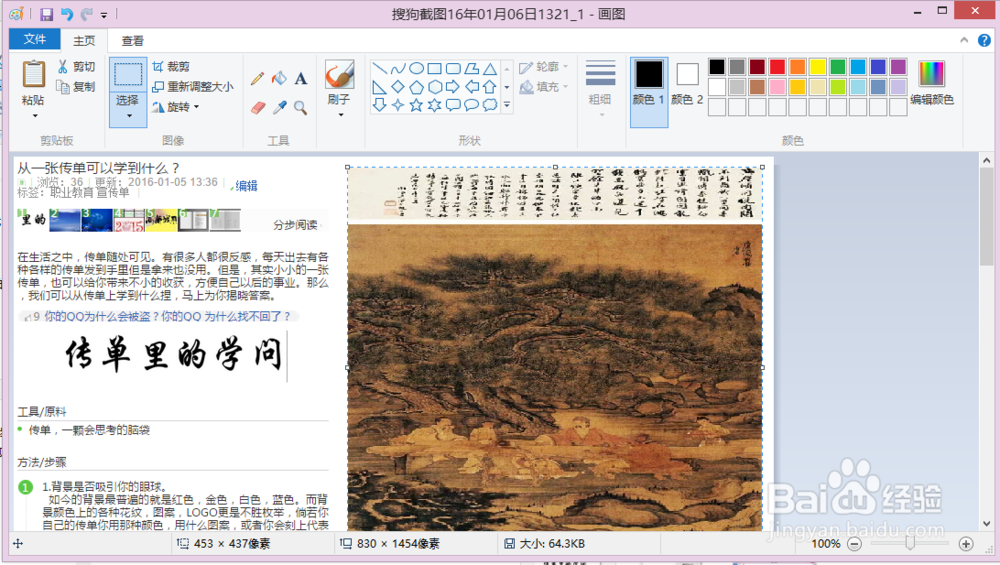Click the 裁剪 crop button
The image size is (1000, 565).
pos(172,66)
